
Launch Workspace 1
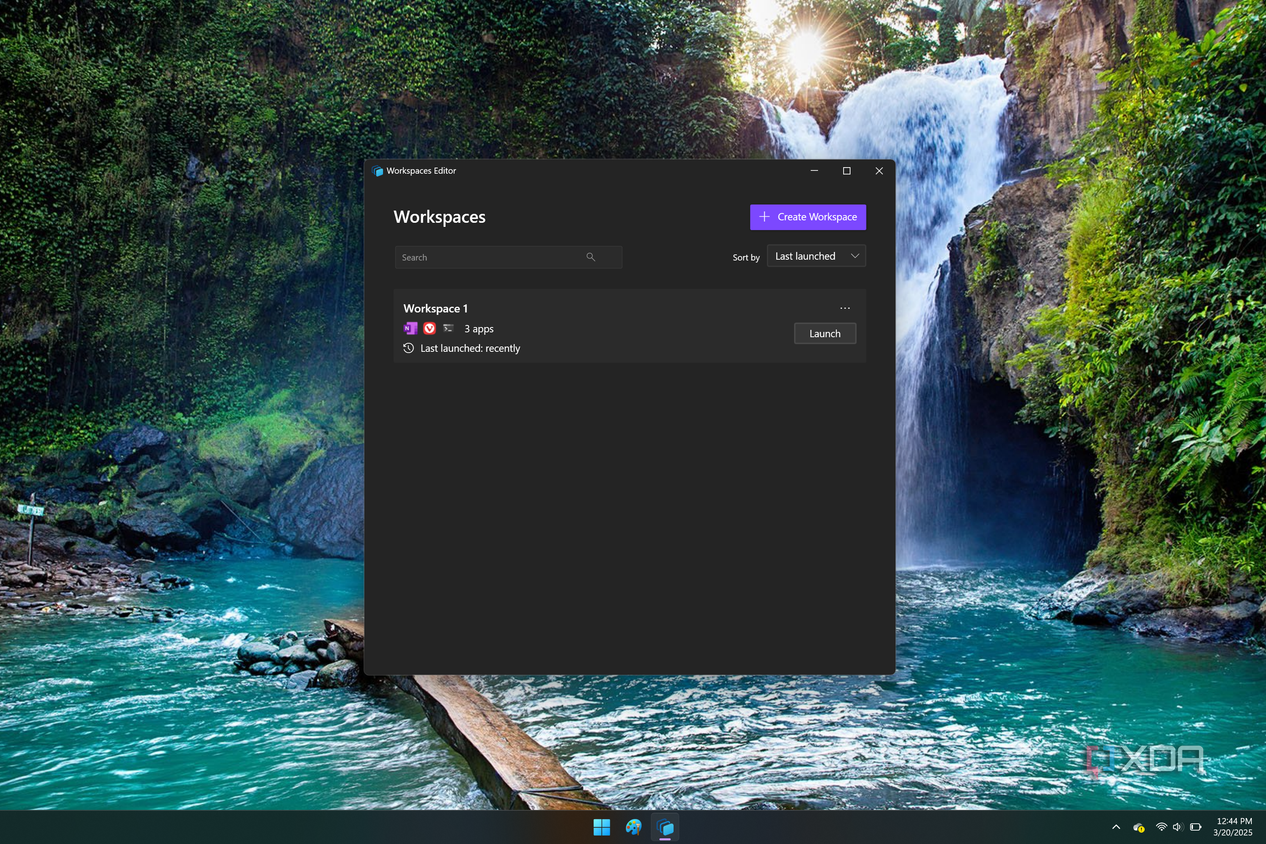(825, 333)
